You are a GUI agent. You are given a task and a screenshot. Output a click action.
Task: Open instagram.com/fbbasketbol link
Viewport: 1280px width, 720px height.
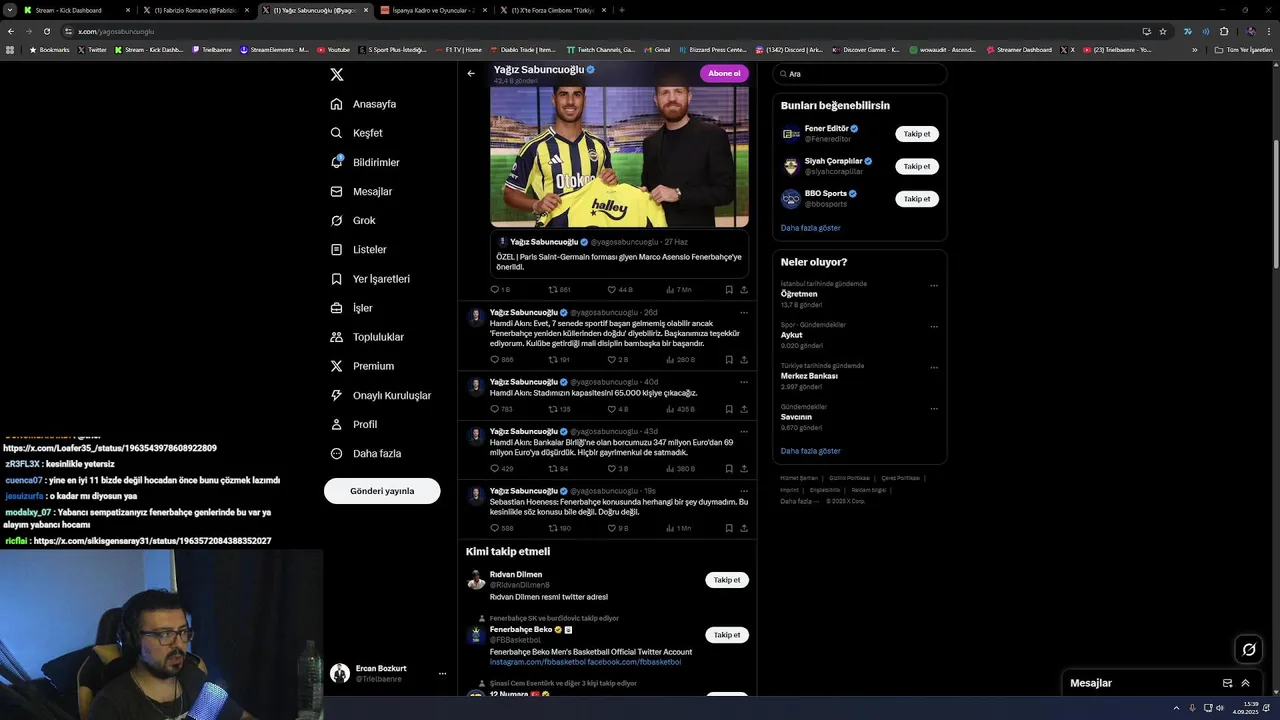[x=537, y=662]
